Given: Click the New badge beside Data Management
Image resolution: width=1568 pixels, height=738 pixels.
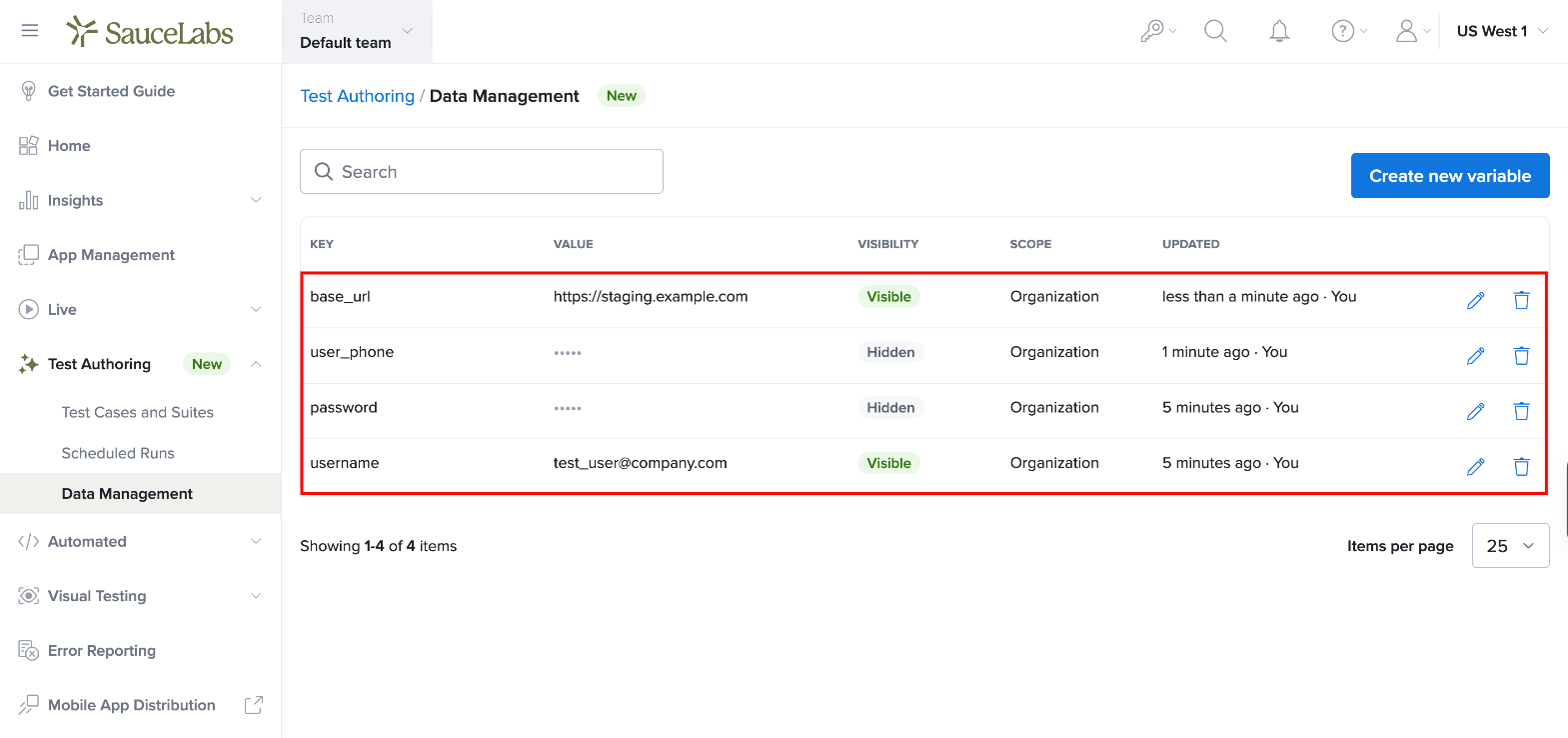Looking at the screenshot, I should (x=621, y=96).
